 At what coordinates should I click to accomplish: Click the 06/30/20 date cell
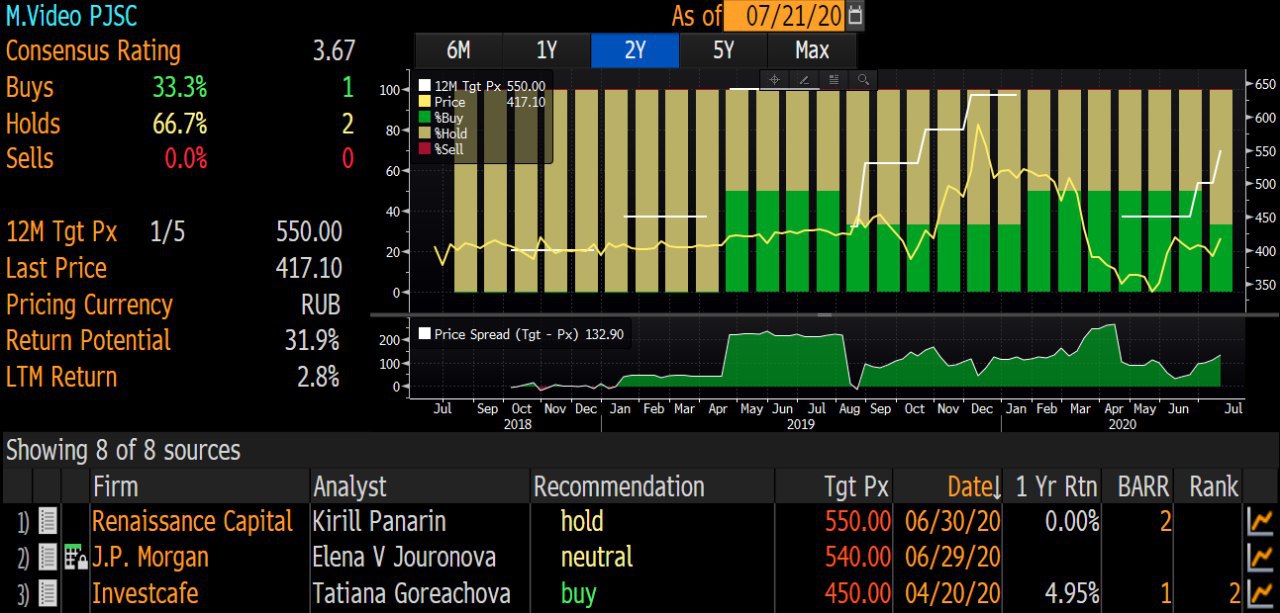click(x=951, y=522)
